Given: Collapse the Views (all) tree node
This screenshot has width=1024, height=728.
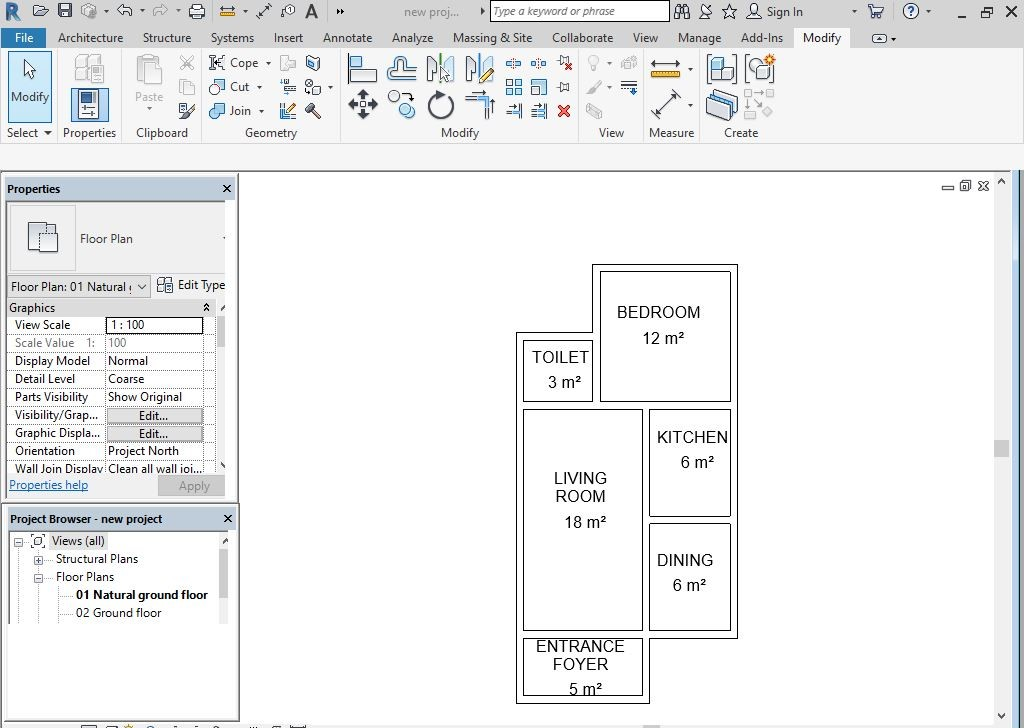Looking at the screenshot, I should pos(18,542).
